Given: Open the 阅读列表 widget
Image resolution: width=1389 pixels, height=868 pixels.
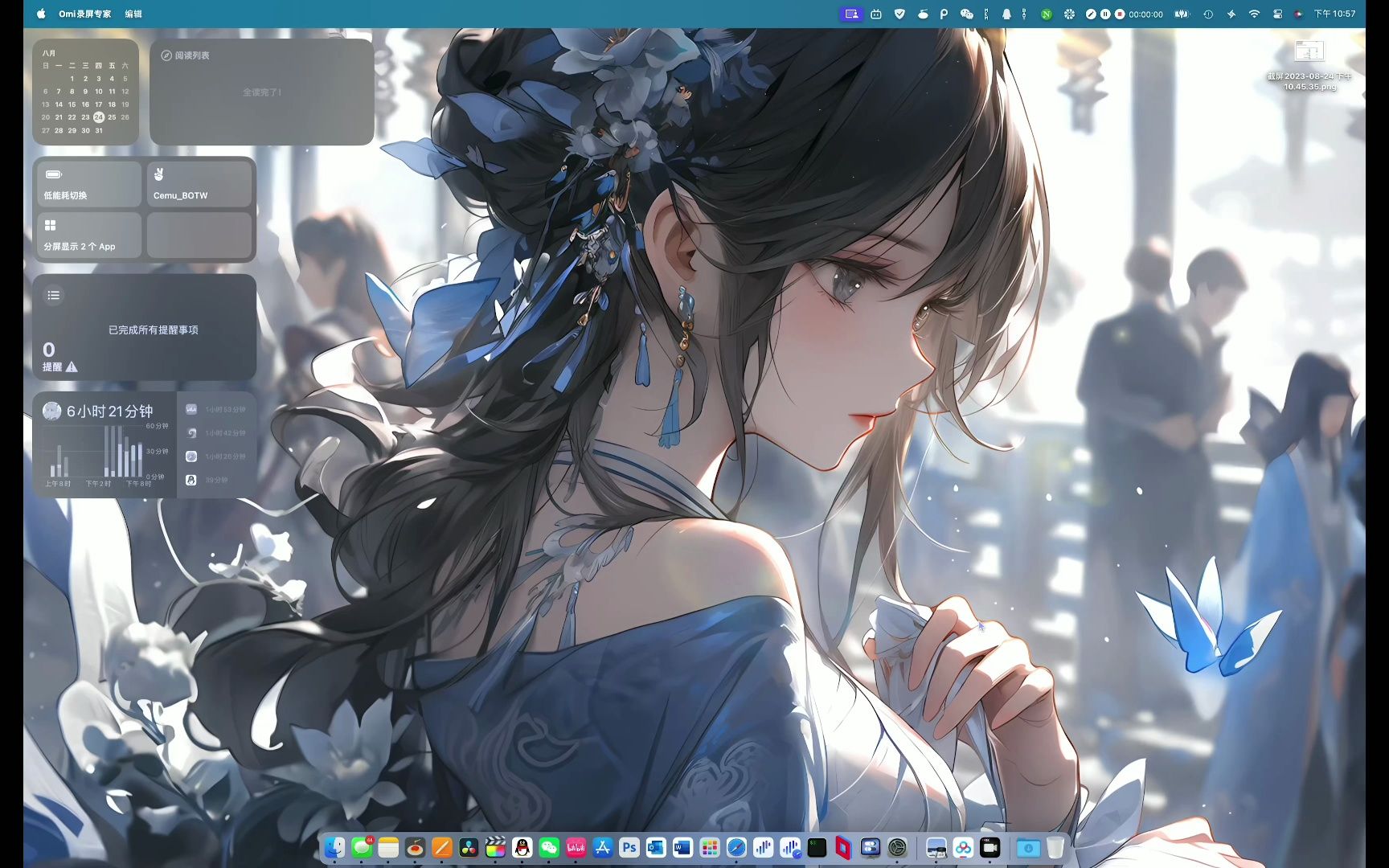Looking at the screenshot, I should (261, 92).
